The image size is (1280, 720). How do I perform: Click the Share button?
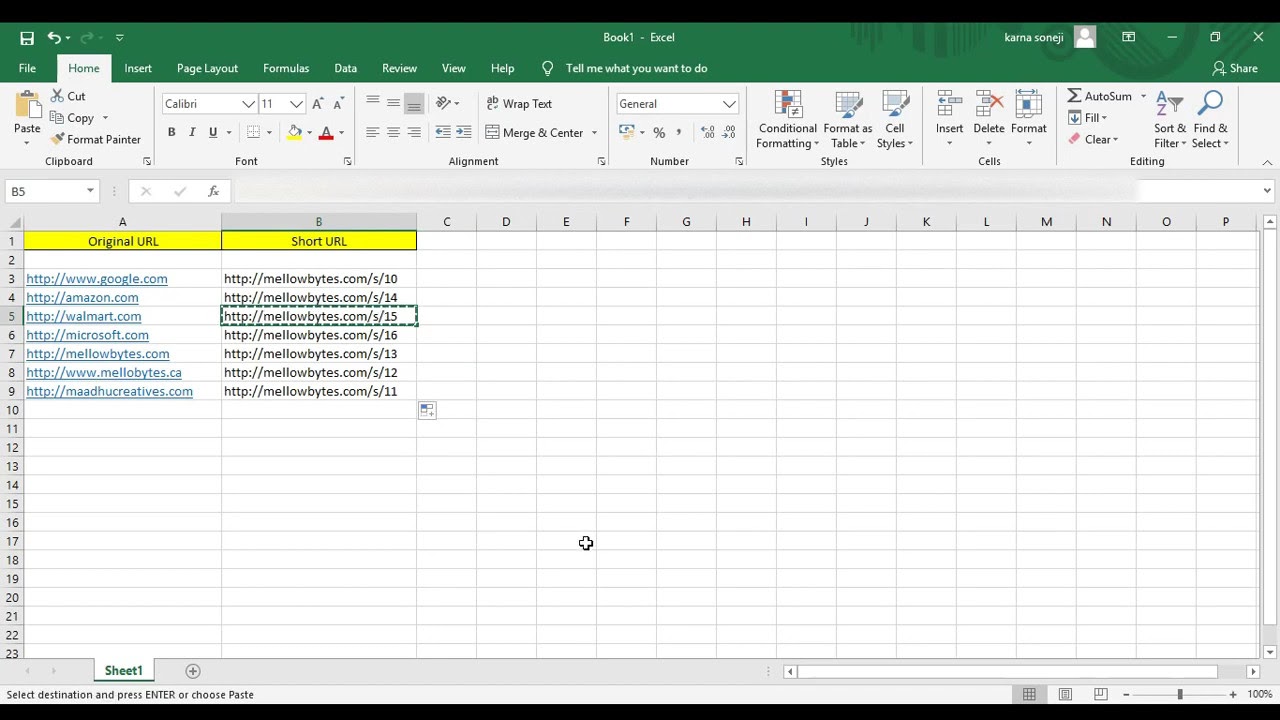click(x=1235, y=68)
